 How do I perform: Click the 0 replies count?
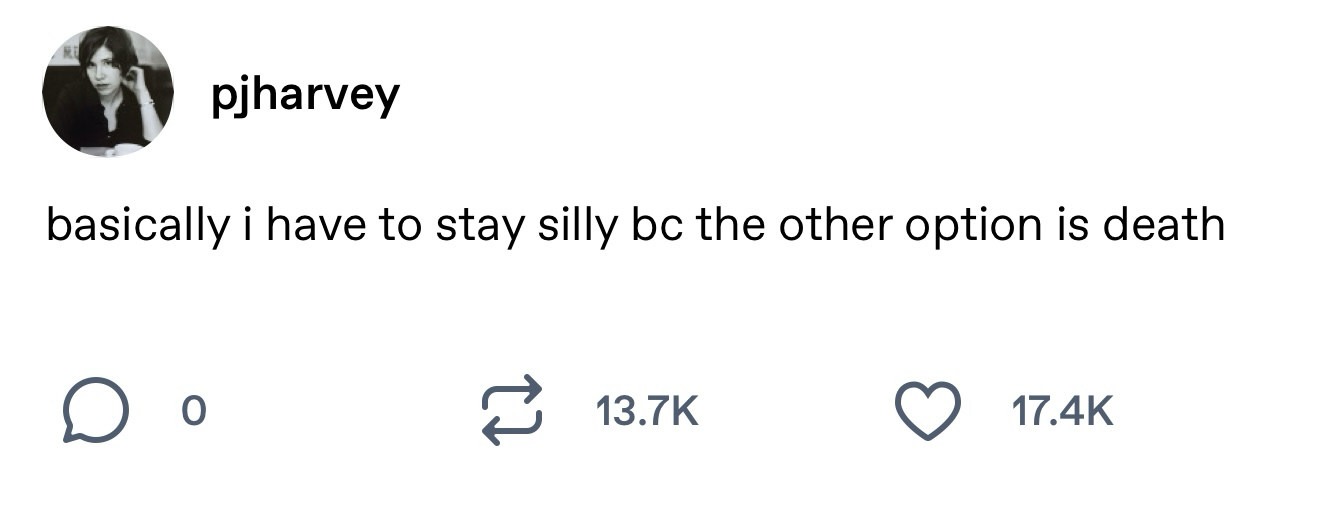pyautogui.click(x=194, y=411)
